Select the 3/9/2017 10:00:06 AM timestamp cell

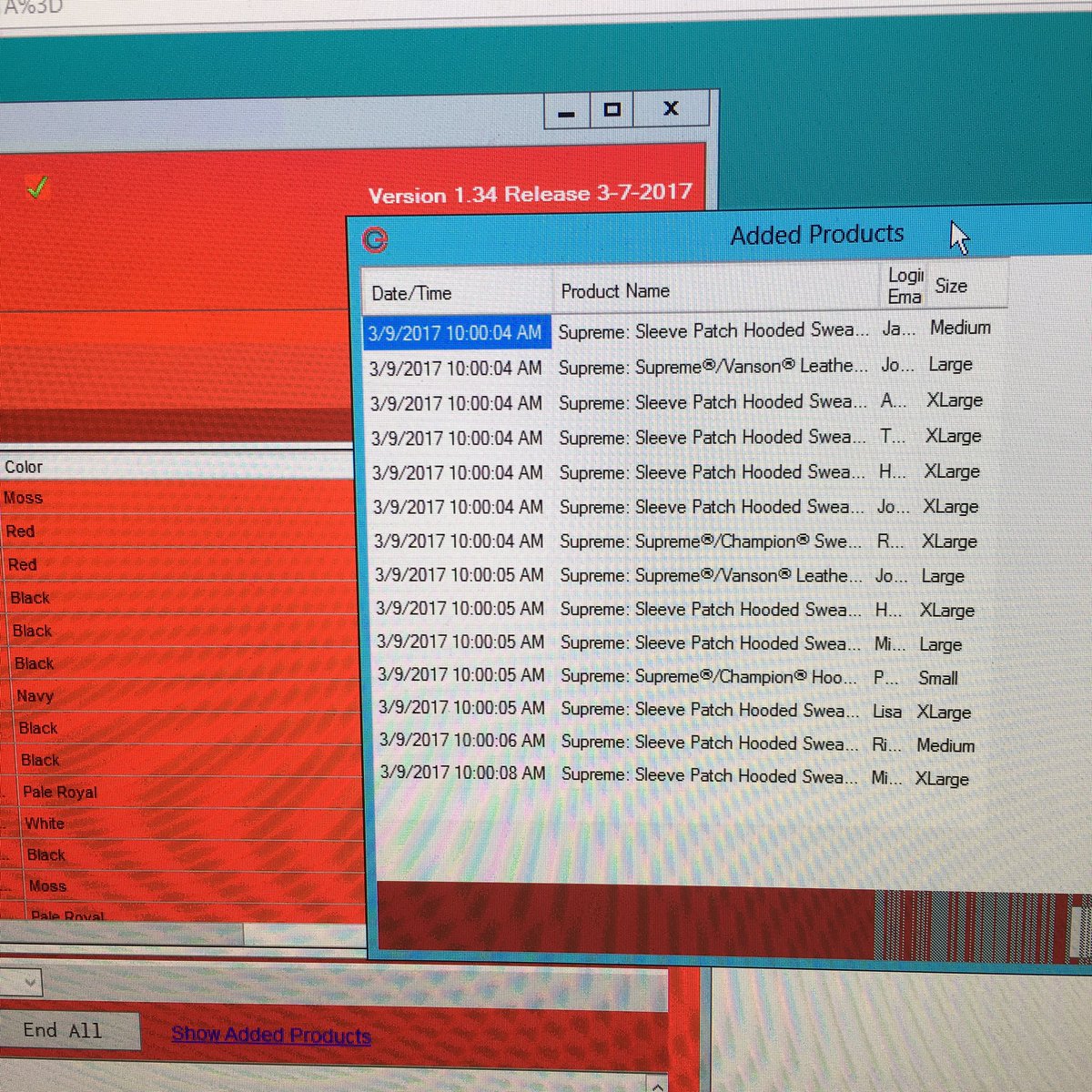coord(462,741)
